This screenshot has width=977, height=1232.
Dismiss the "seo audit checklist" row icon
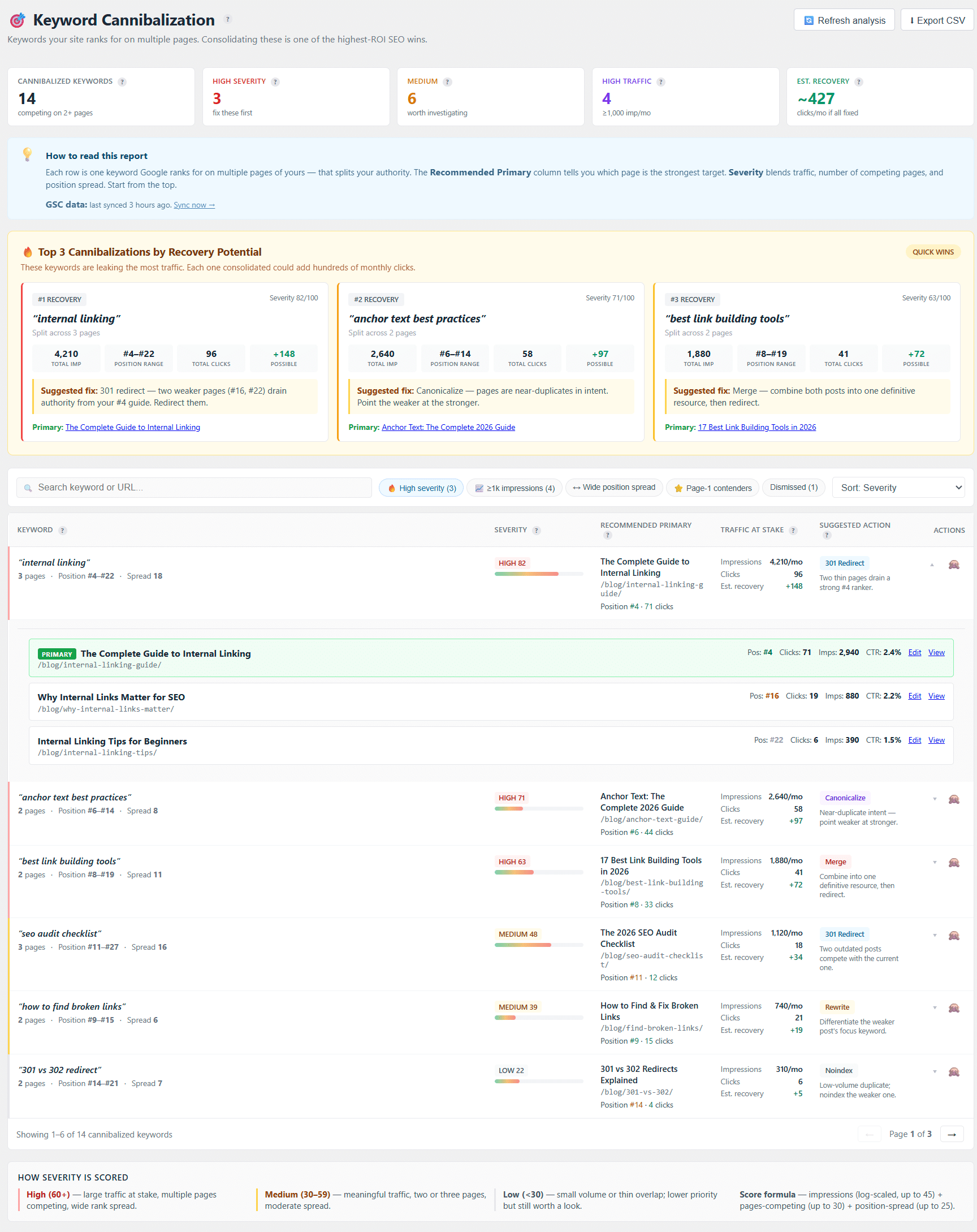click(954, 936)
